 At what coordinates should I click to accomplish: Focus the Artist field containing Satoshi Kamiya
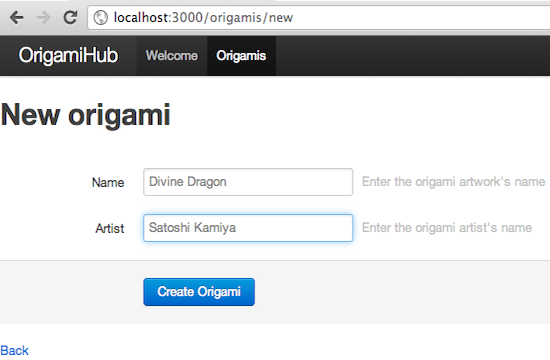248,228
